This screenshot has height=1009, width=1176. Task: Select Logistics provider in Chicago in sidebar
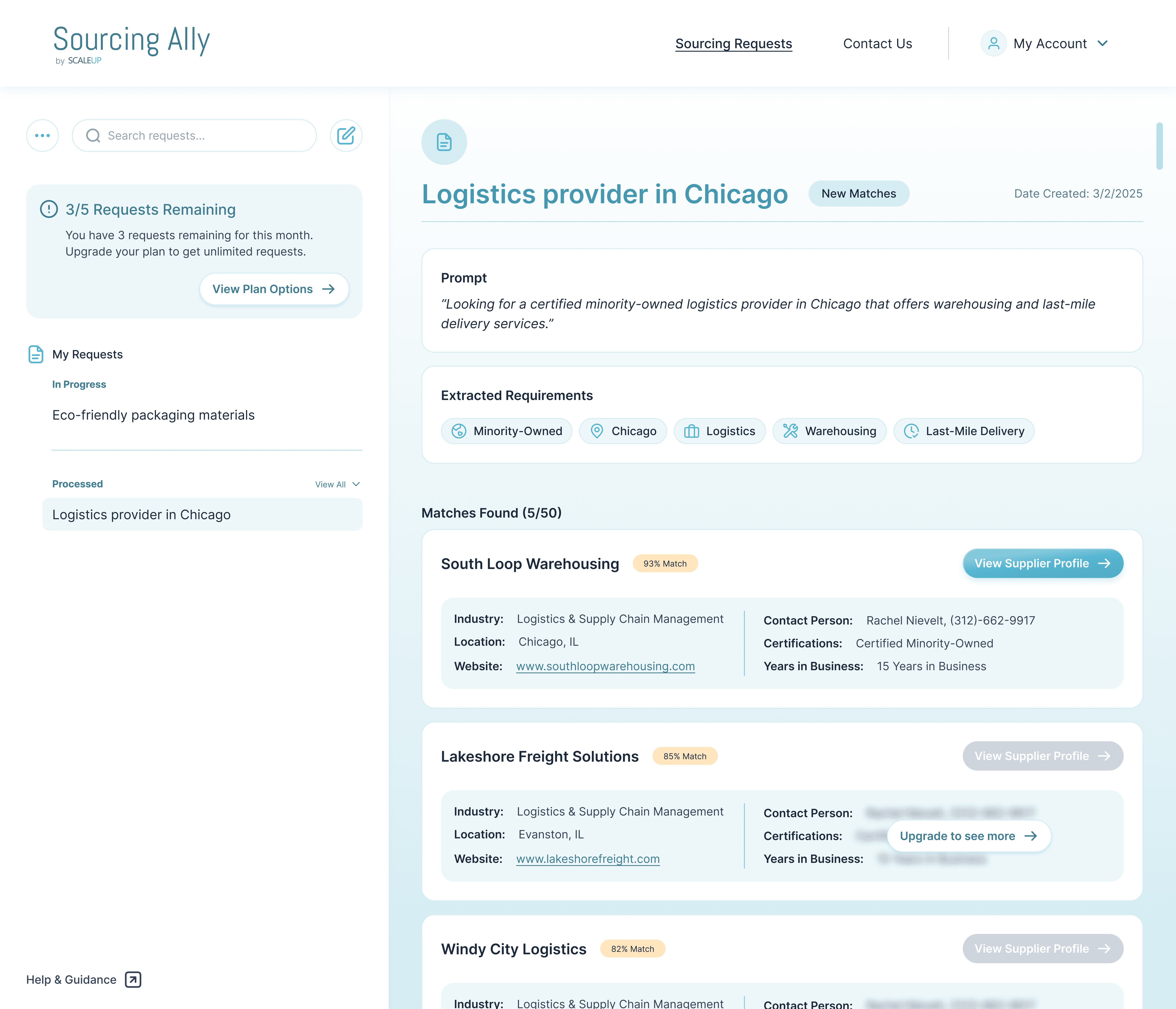click(203, 515)
